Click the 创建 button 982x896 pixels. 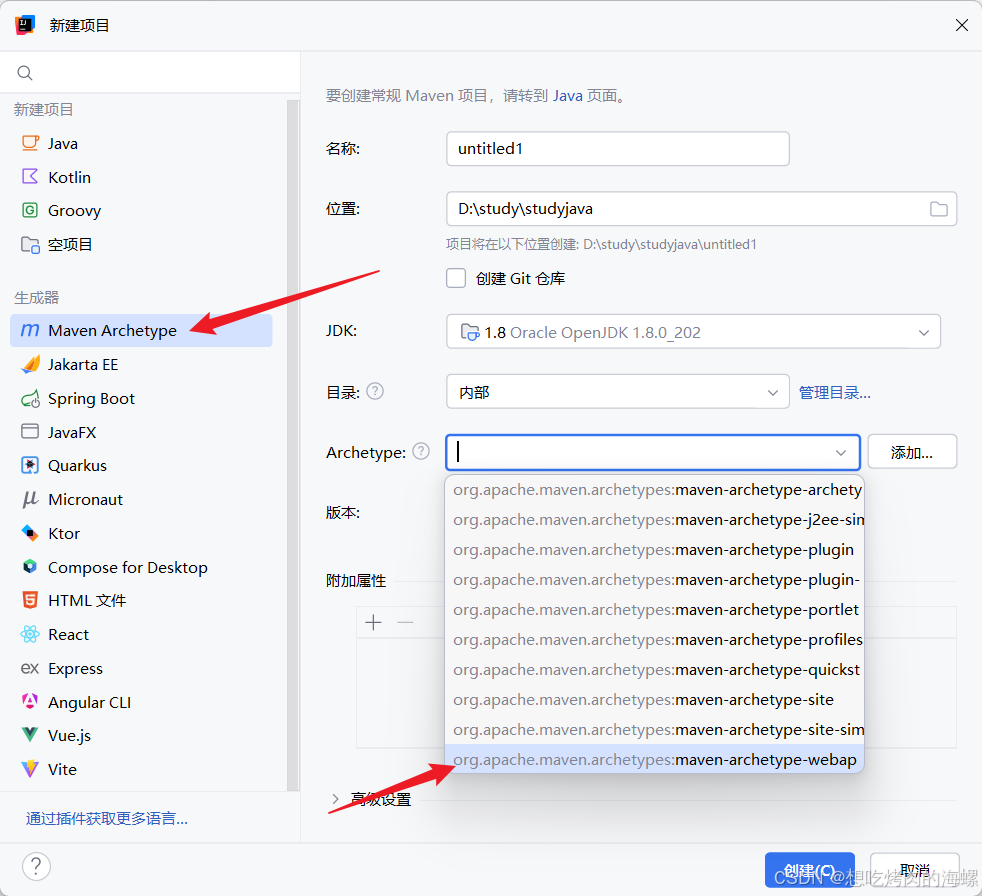[x=809, y=870]
